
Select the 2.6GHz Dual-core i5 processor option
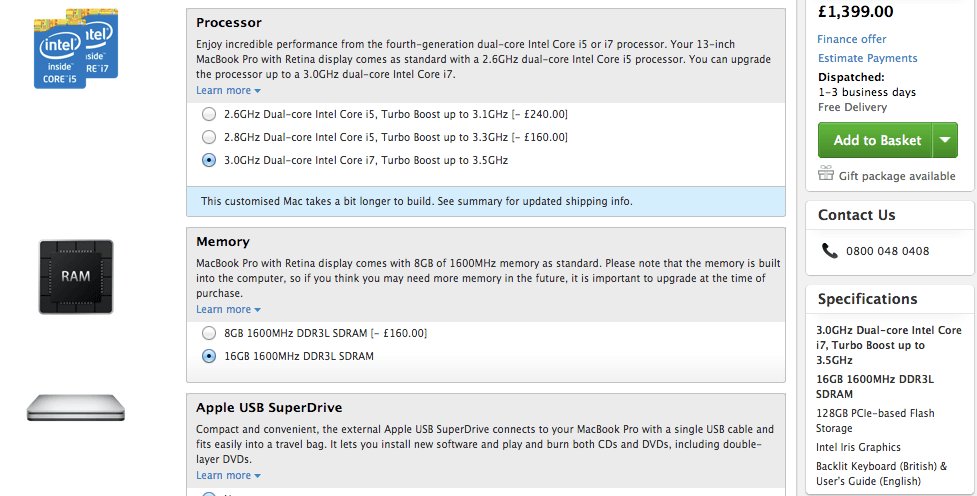pyautogui.click(x=209, y=114)
